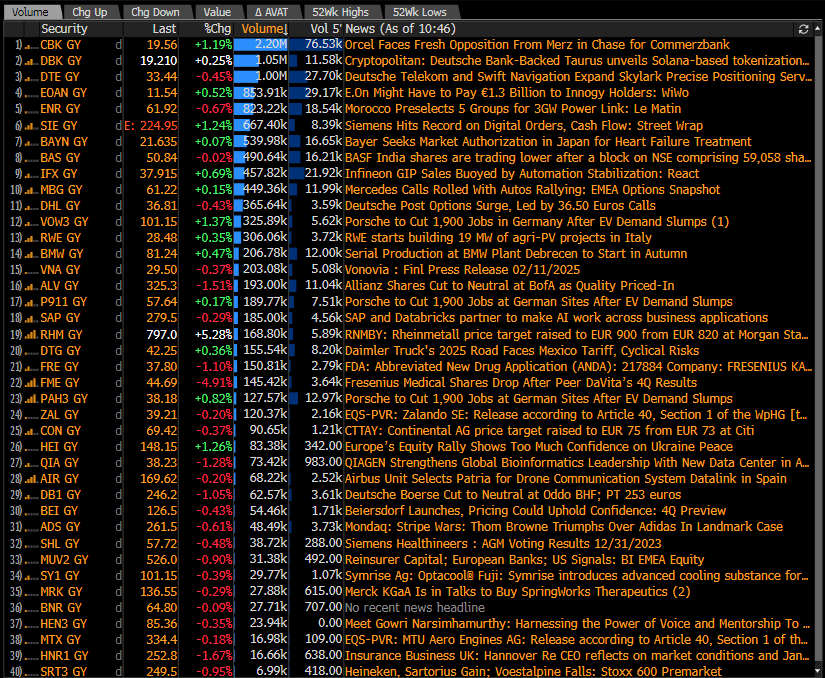Show the 52Wk Highs tab
This screenshot has width=825, height=678.
[340, 12]
